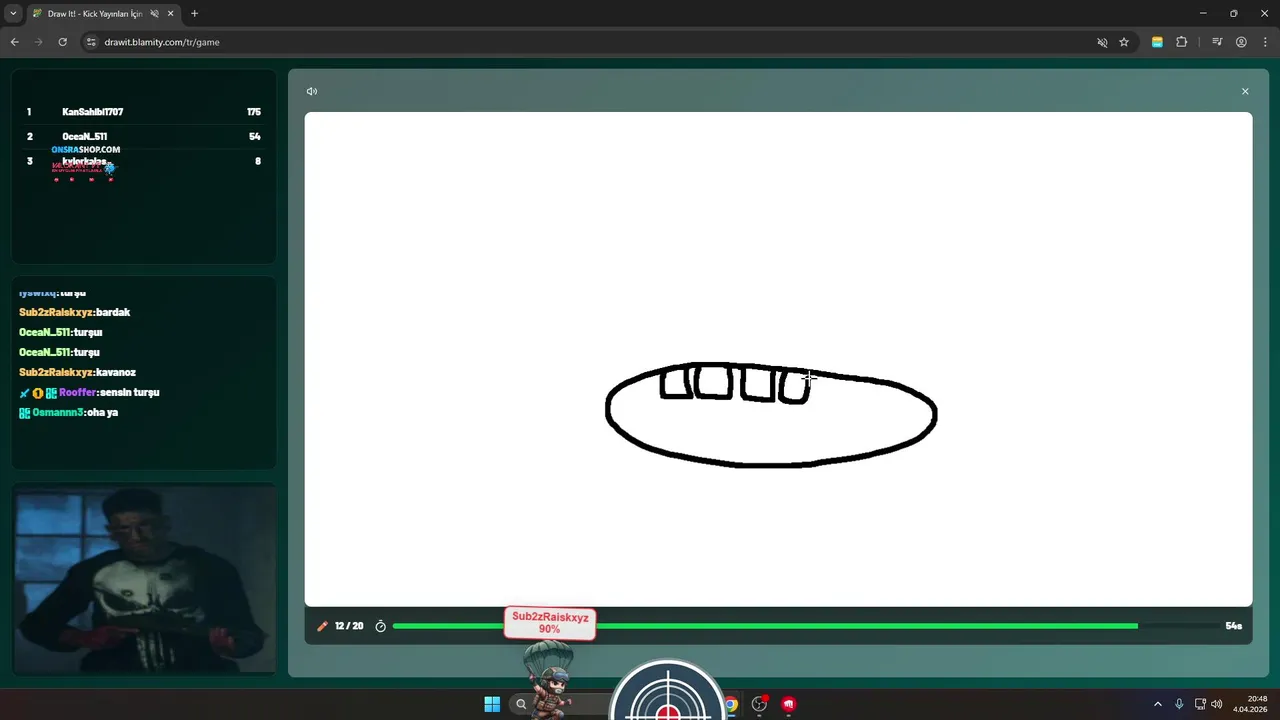This screenshot has width=1280, height=720.
Task: Open the volume tray icon
Action: (x=1217, y=704)
